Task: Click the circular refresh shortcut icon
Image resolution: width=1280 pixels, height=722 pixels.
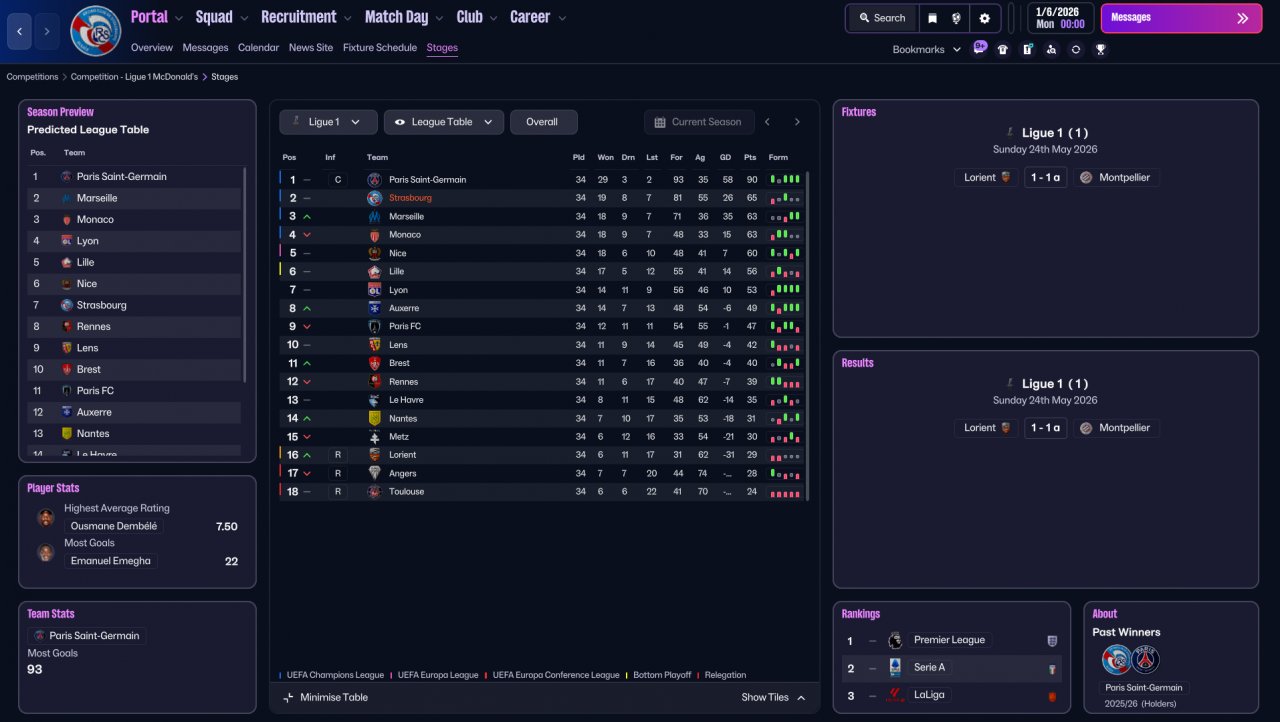Action: point(1076,49)
